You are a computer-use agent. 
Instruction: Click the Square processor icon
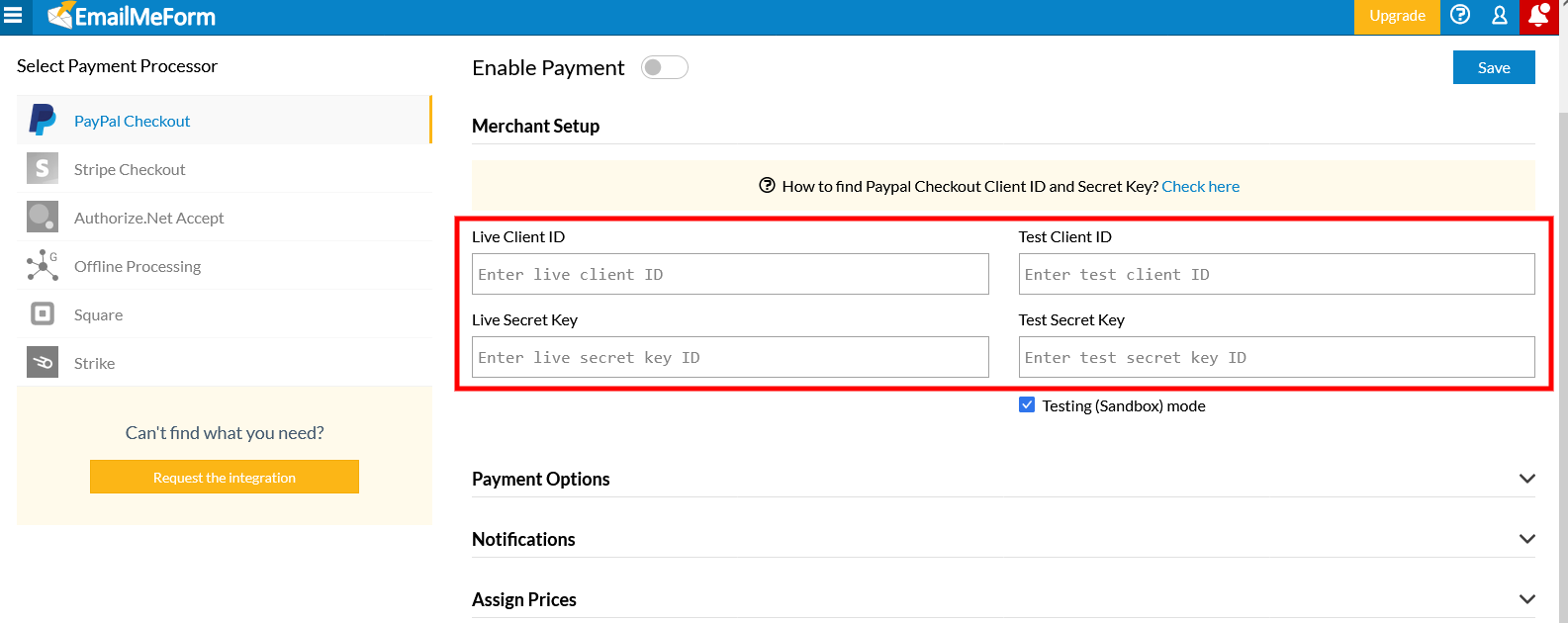(43, 314)
